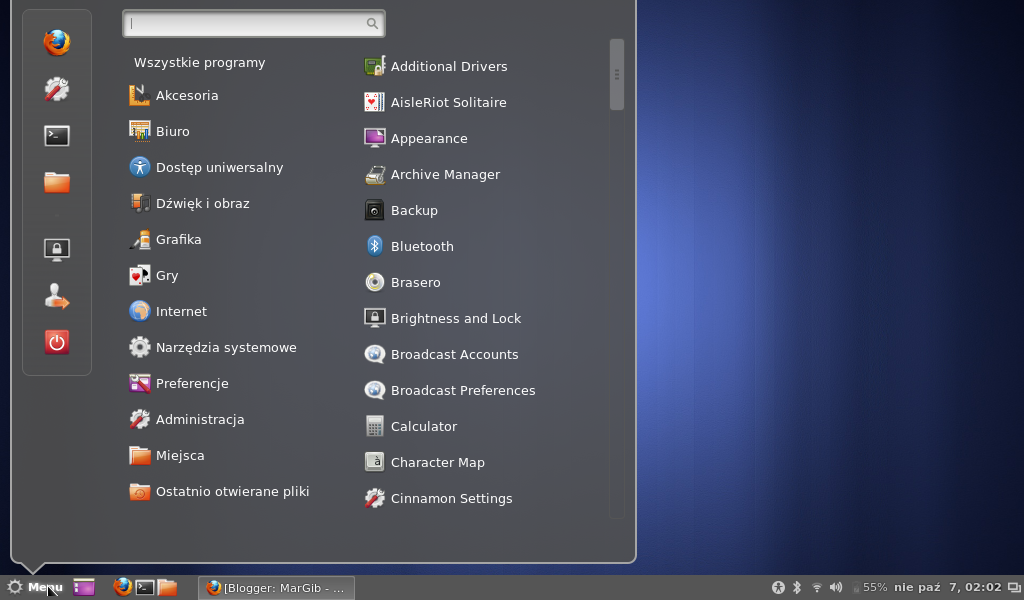Click the accessibility icon in the system tray

tap(777, 588)
